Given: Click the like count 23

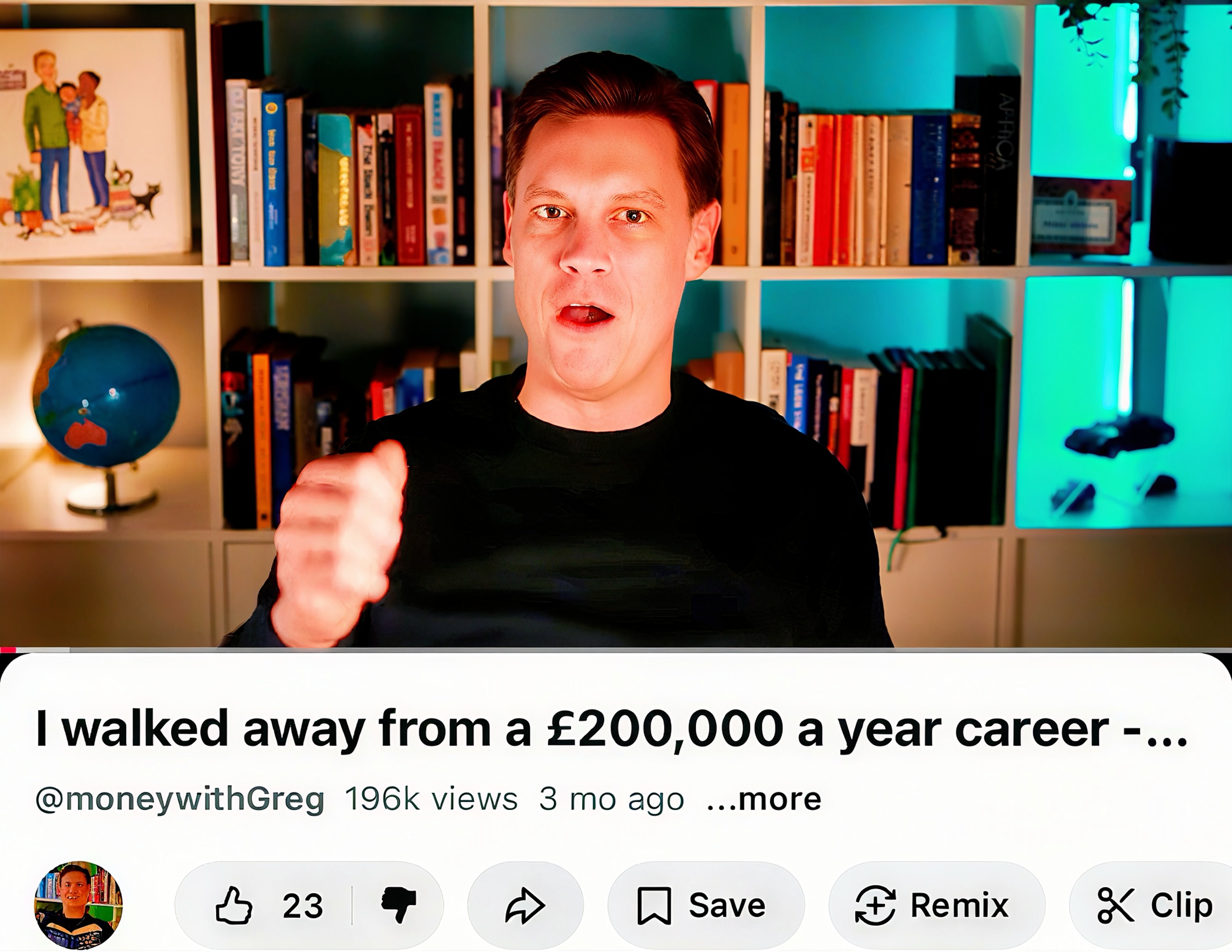Looking at the screenshot, I should click(x=302, y=906).
